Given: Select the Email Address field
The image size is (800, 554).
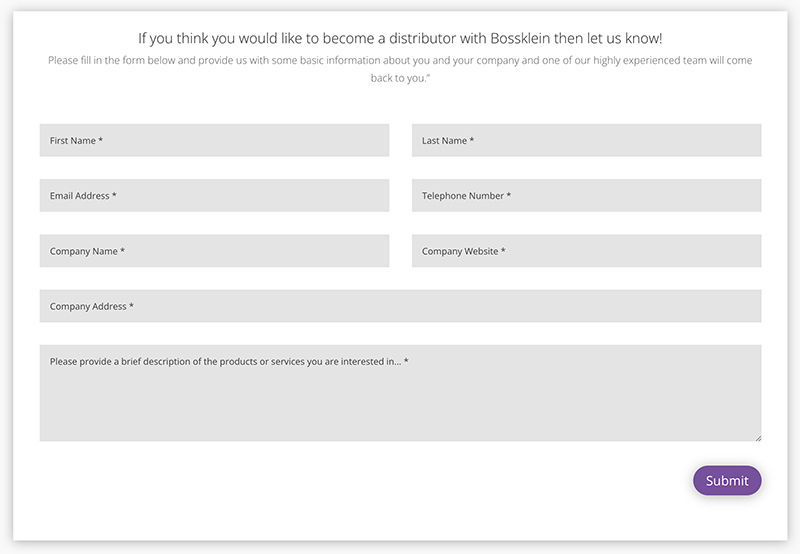Looking at the screenshot, I should 214,195.
